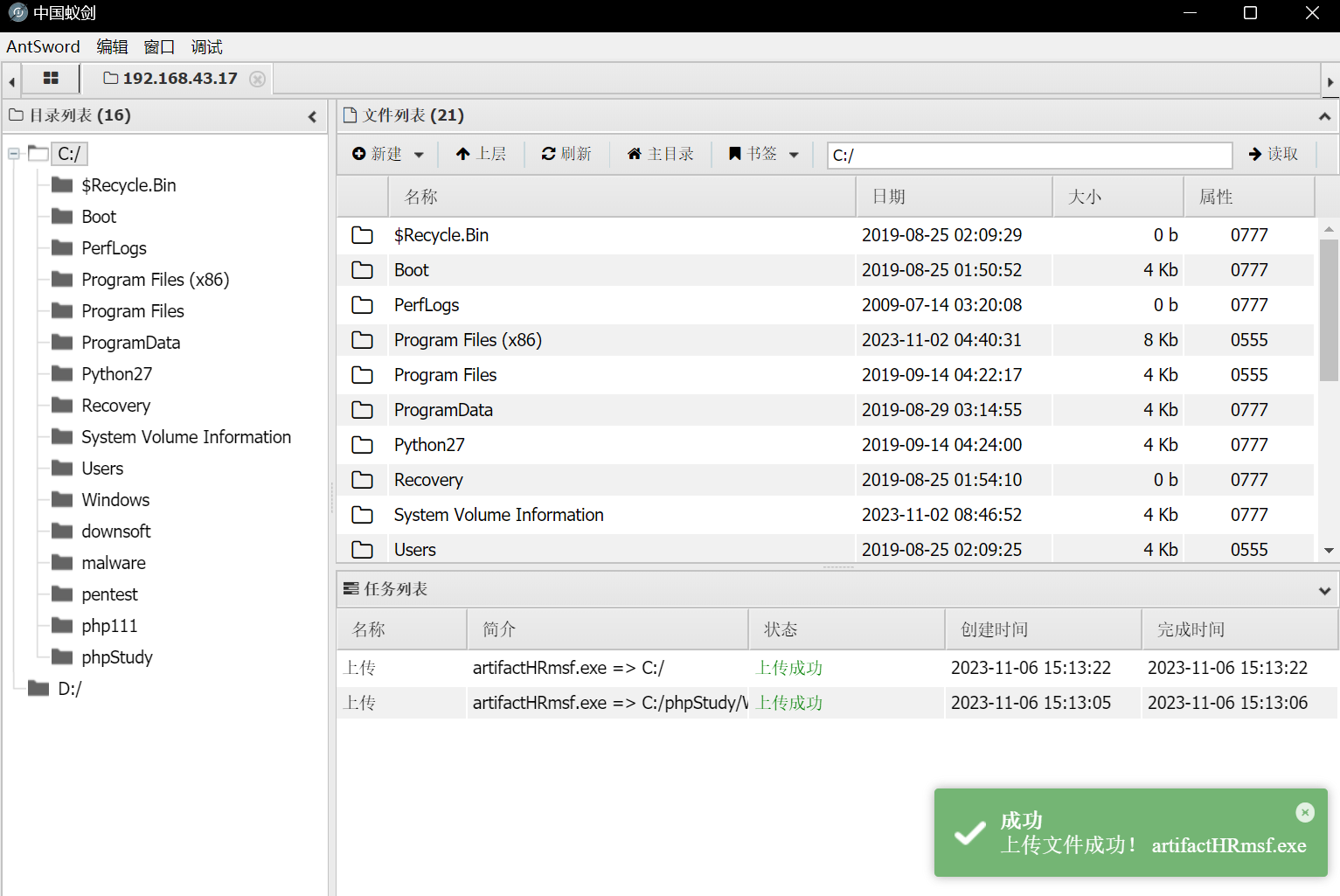
Task: Click the 创建时间 task column header
Action: 1043,629
